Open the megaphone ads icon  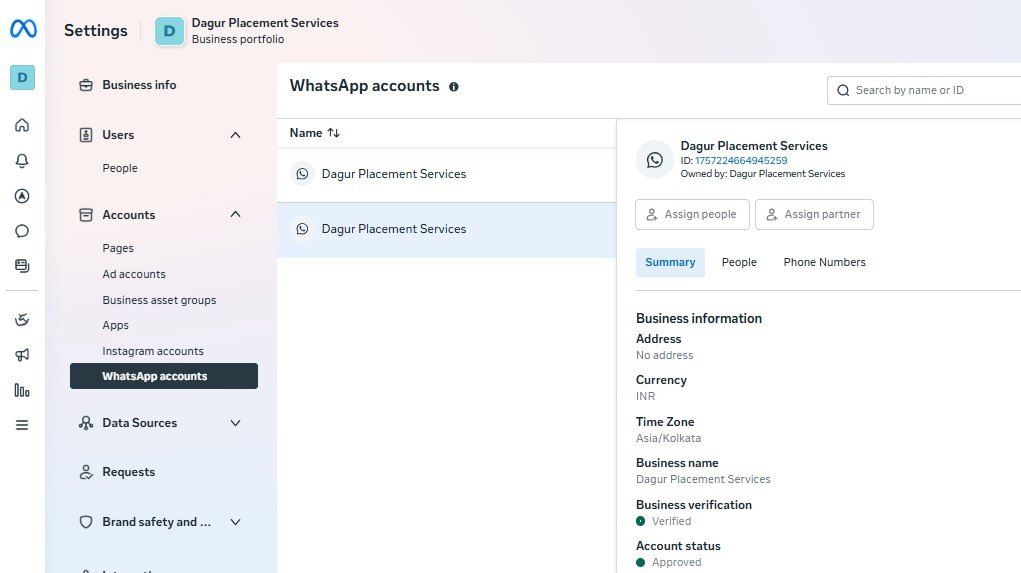click(x=22, y=355)
